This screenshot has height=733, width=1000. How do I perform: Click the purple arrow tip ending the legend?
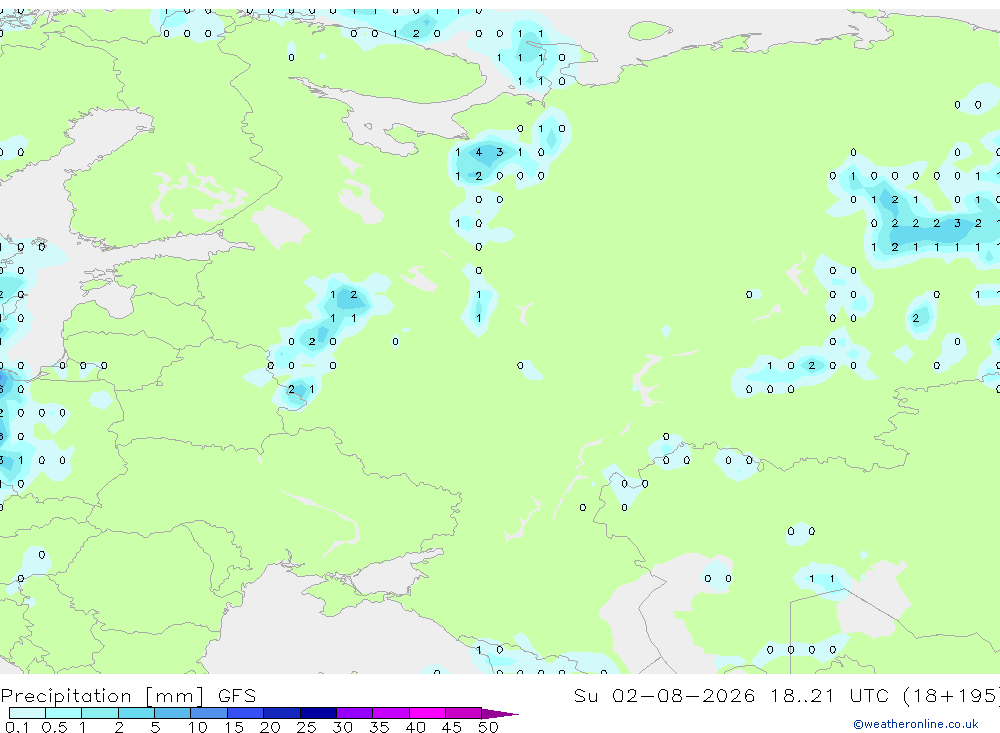click(x=500, y=714)
